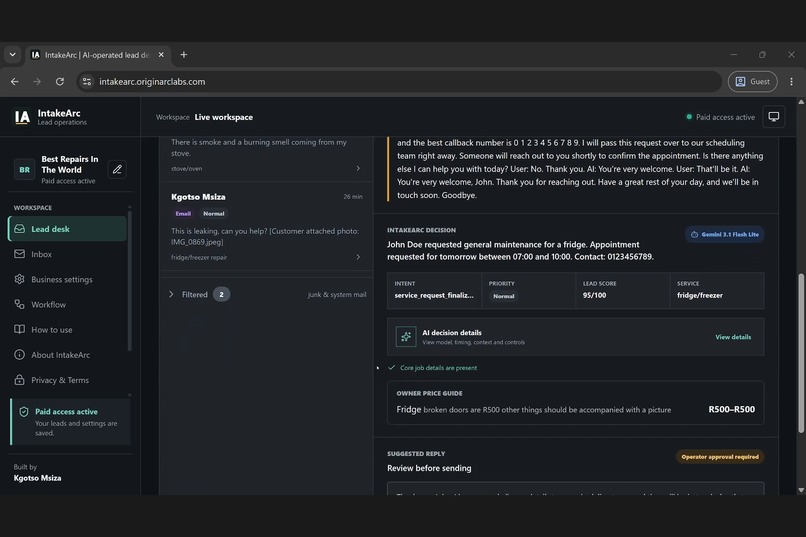Go back with browser back arrow
This screenshot has height=537, width=806.
pos(14,82)
